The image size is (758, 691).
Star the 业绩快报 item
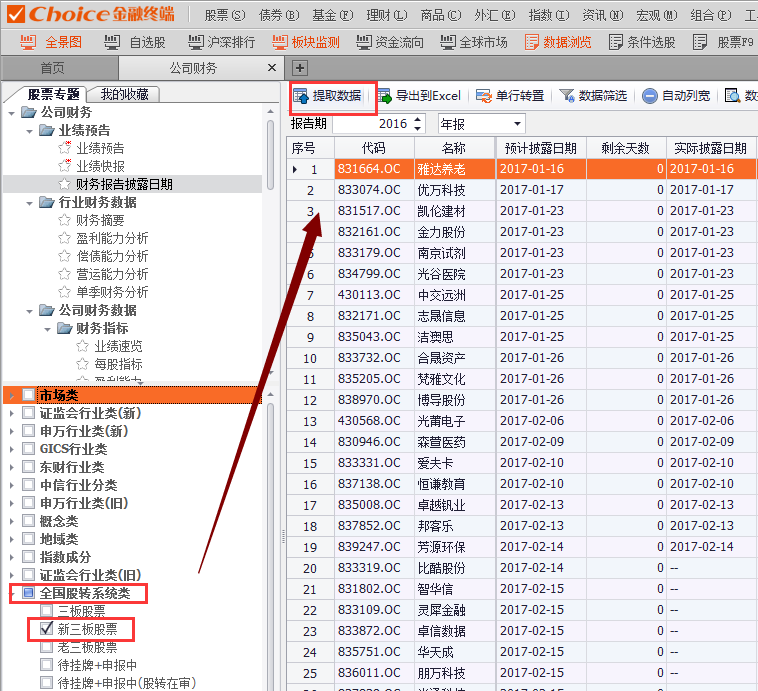pos(65,165)
